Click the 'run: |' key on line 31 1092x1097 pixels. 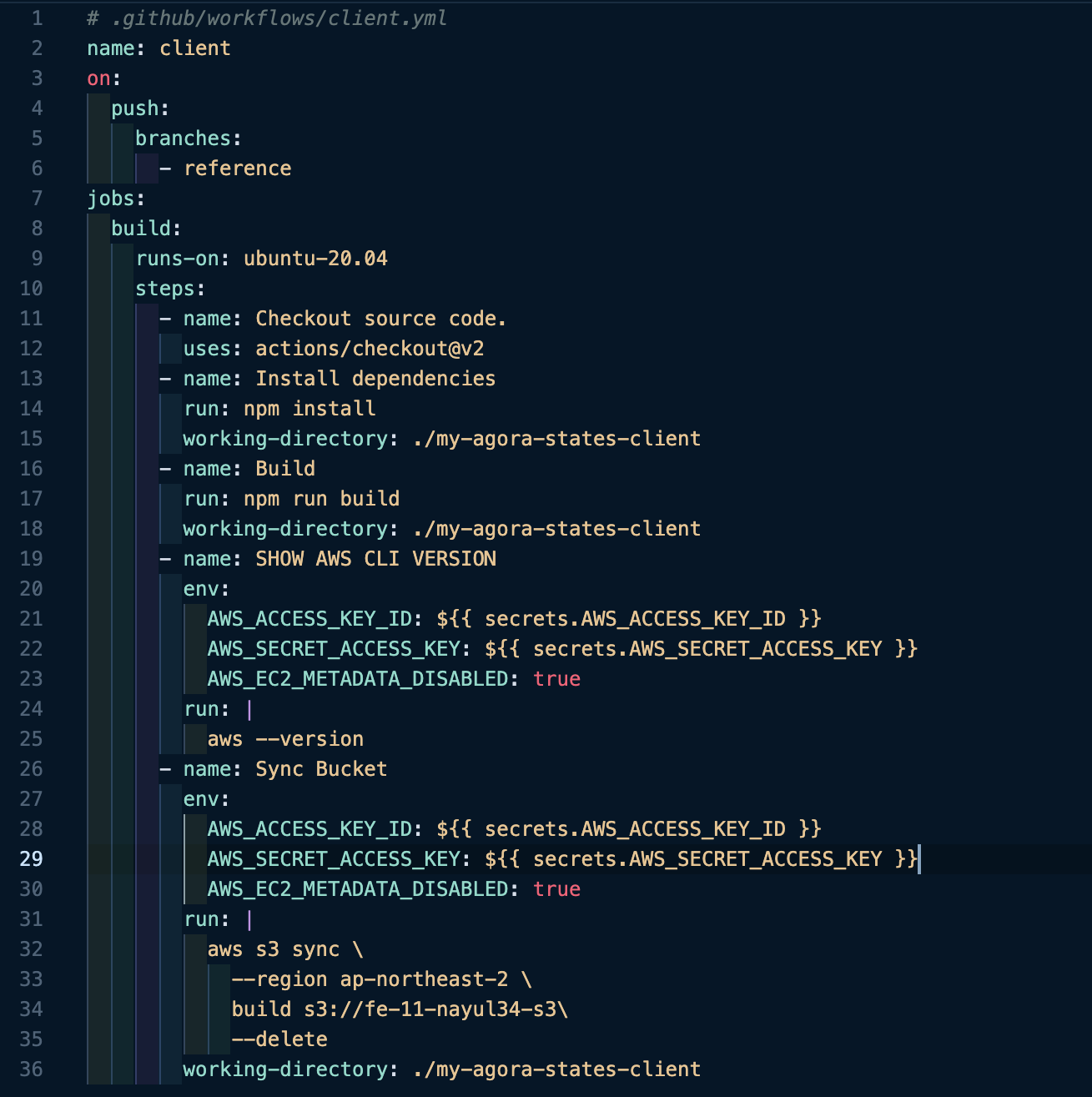(x=218, y=919)
